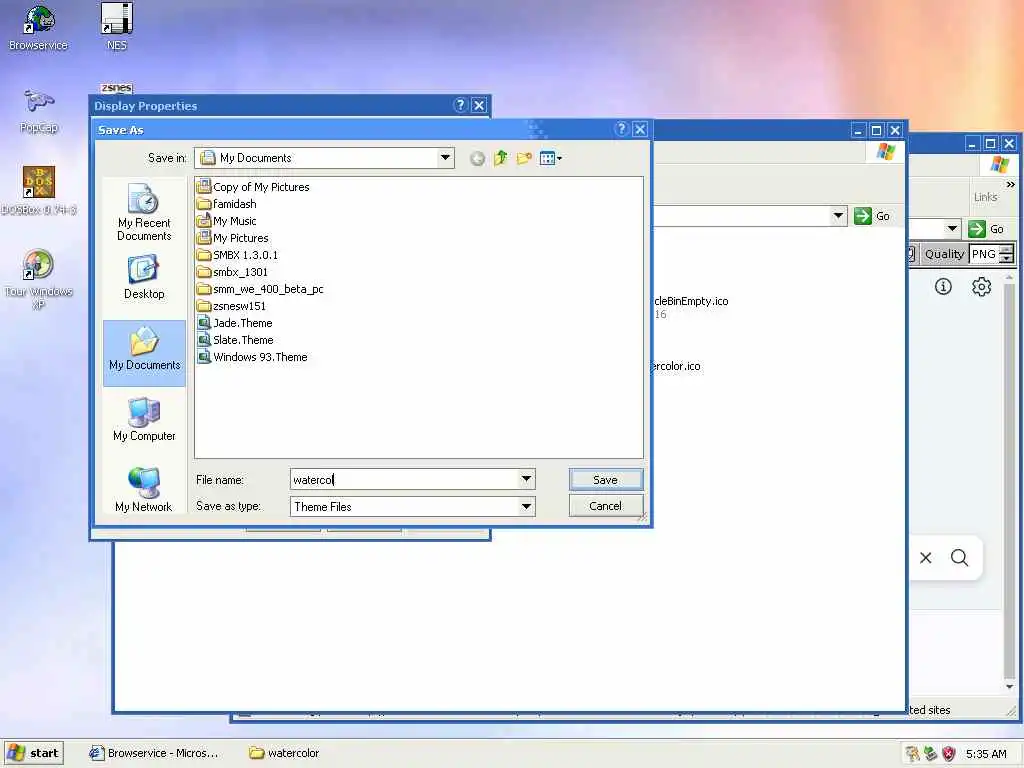
Task: Open address dropdown in the middle window
Action: pyautogui.click(x=839, y=216)
